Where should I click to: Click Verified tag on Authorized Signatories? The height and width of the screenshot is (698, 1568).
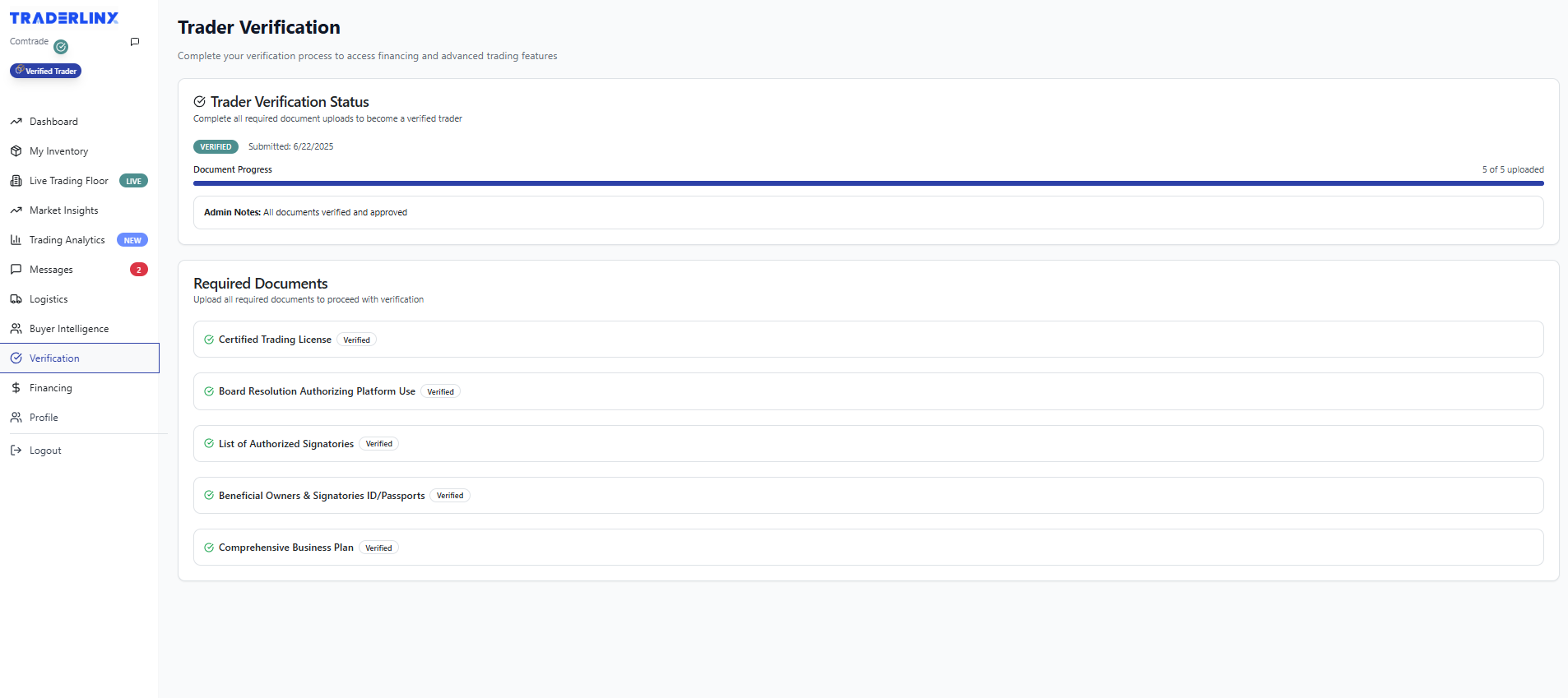tap(378, 443)
